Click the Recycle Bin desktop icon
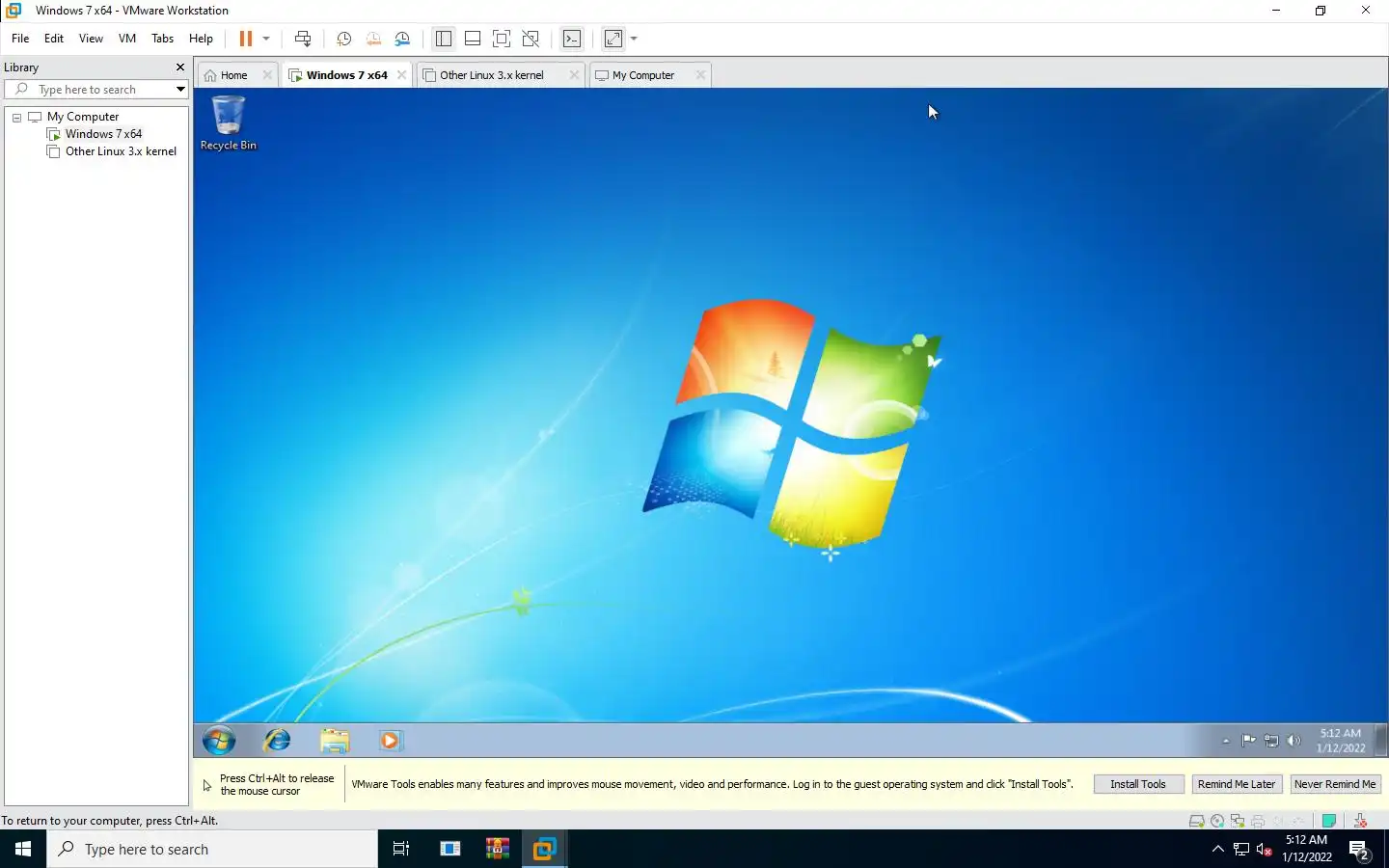 point(229,122)
